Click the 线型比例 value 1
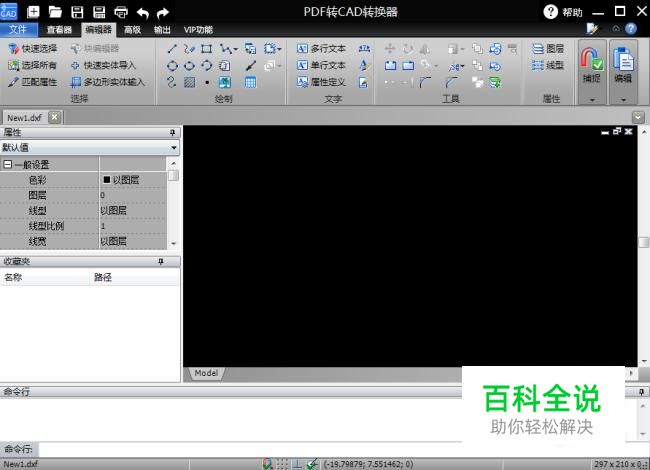Viewport: 650px width, 470px height. pos(133,226)
